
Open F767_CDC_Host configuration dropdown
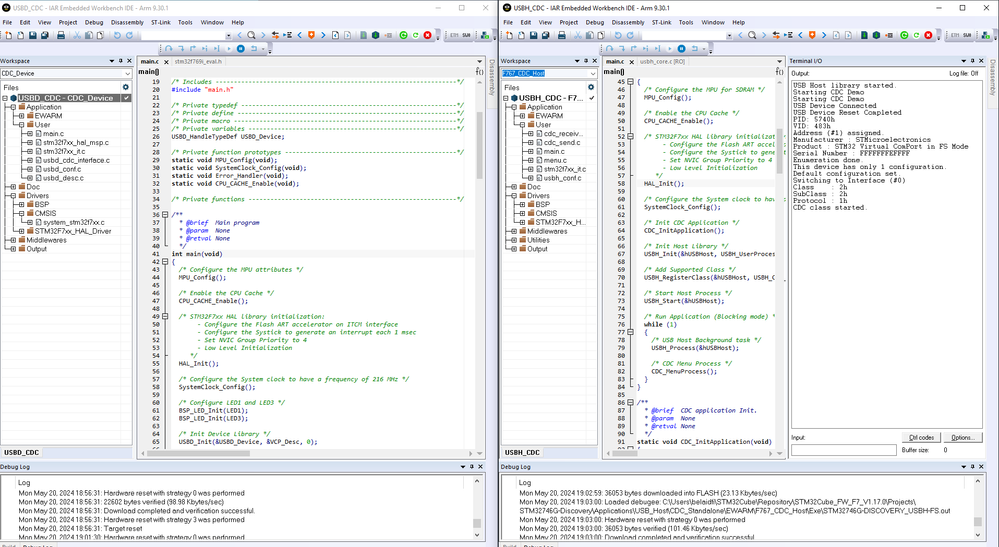point(593,73)
